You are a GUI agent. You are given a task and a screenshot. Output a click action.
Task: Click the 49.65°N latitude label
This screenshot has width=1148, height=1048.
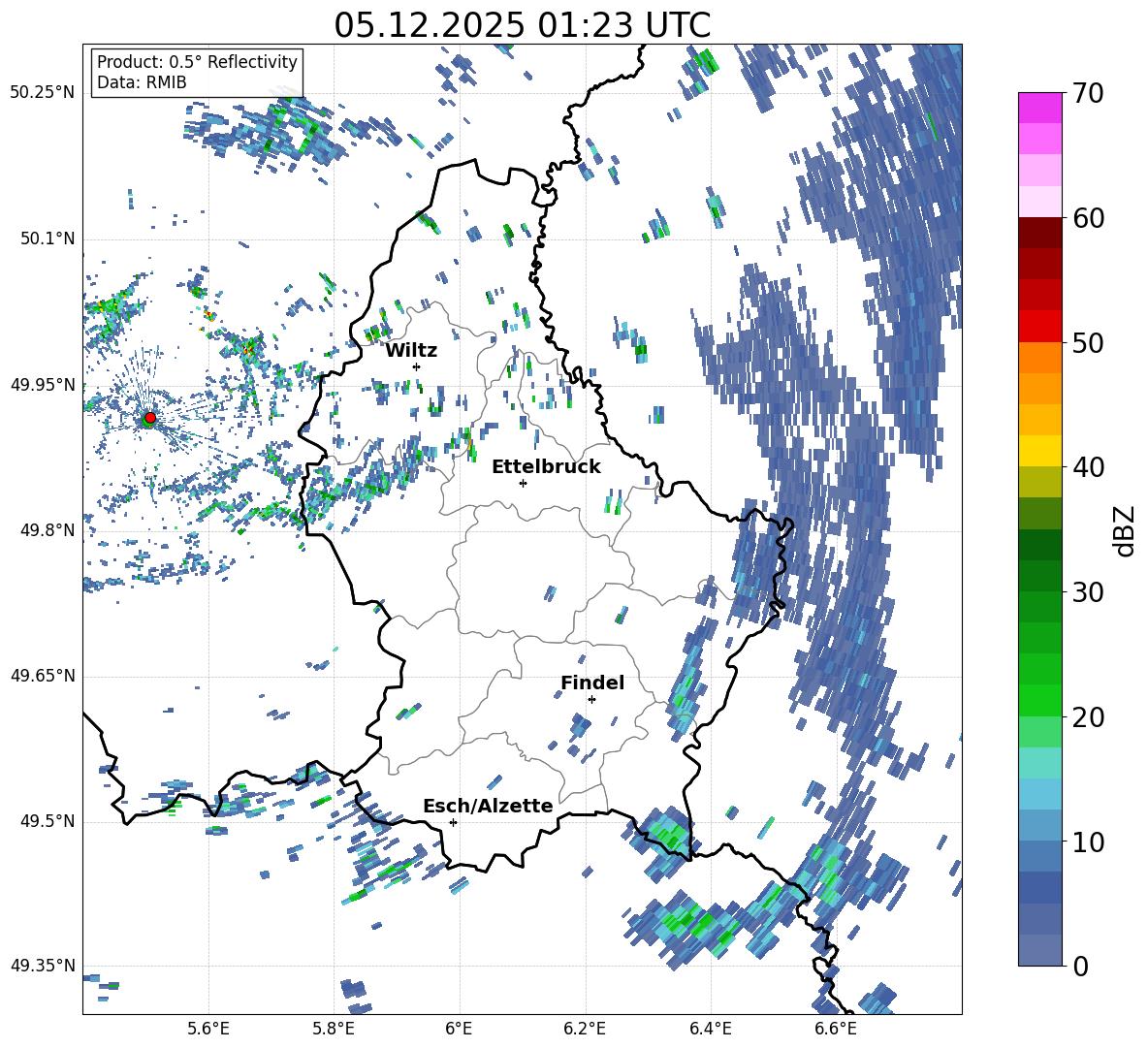pos(43,676)
